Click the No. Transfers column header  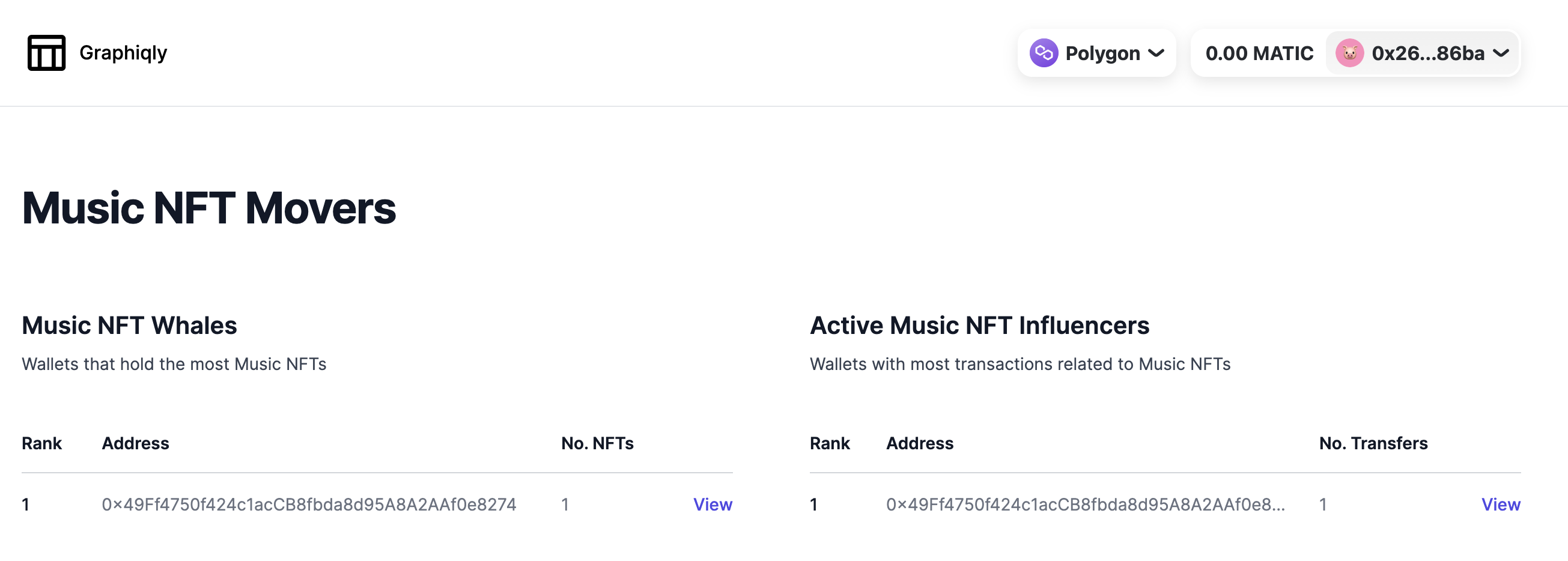(x=1373, y=443)
